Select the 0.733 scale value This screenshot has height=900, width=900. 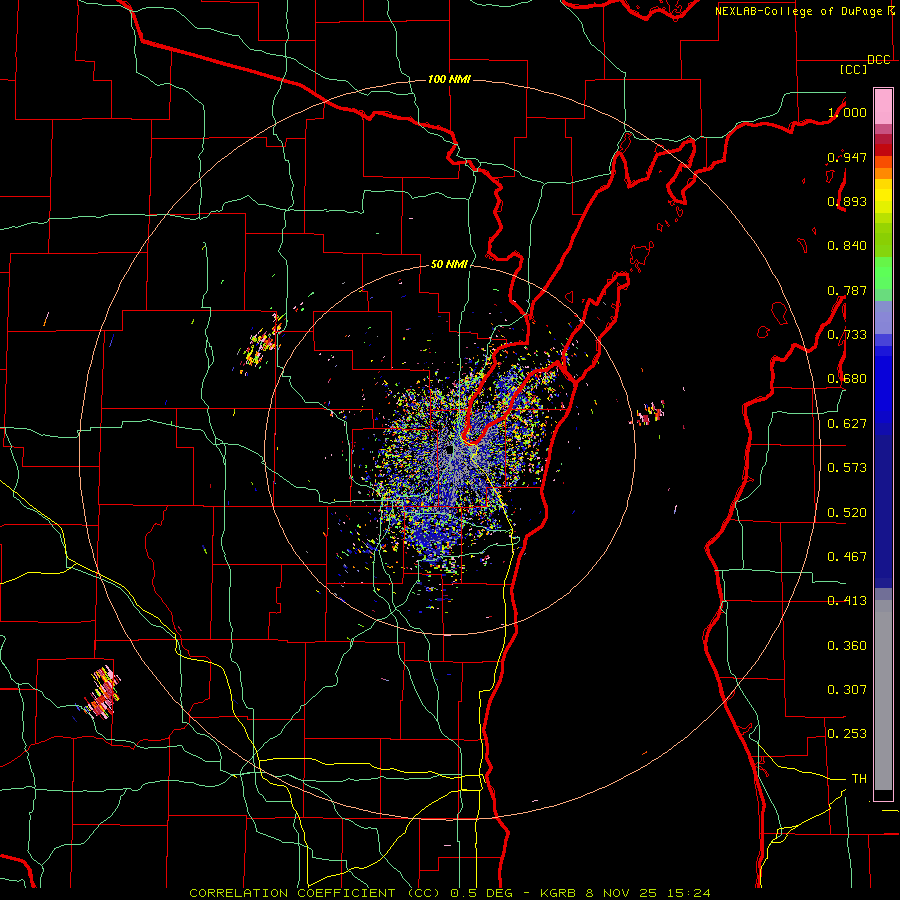pos(847,335)
